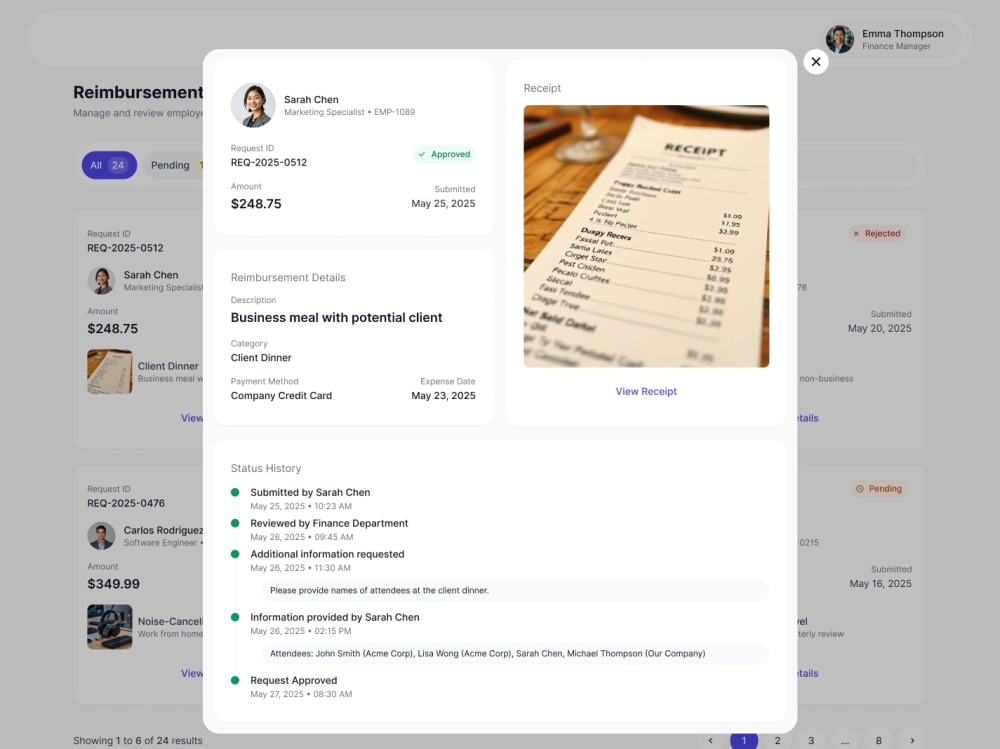Click the Sarah Chen name in dialog header

click(311, 100)
